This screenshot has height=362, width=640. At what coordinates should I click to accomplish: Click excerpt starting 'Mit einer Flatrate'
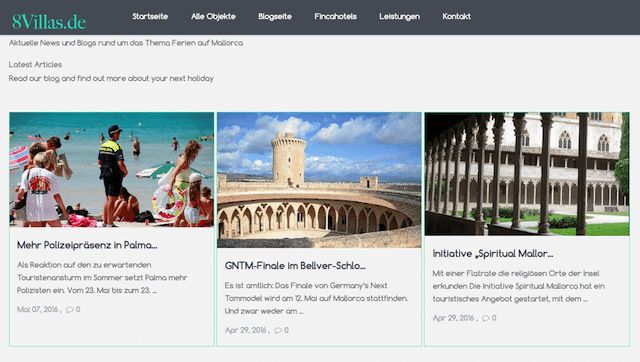tap(518, 286)
